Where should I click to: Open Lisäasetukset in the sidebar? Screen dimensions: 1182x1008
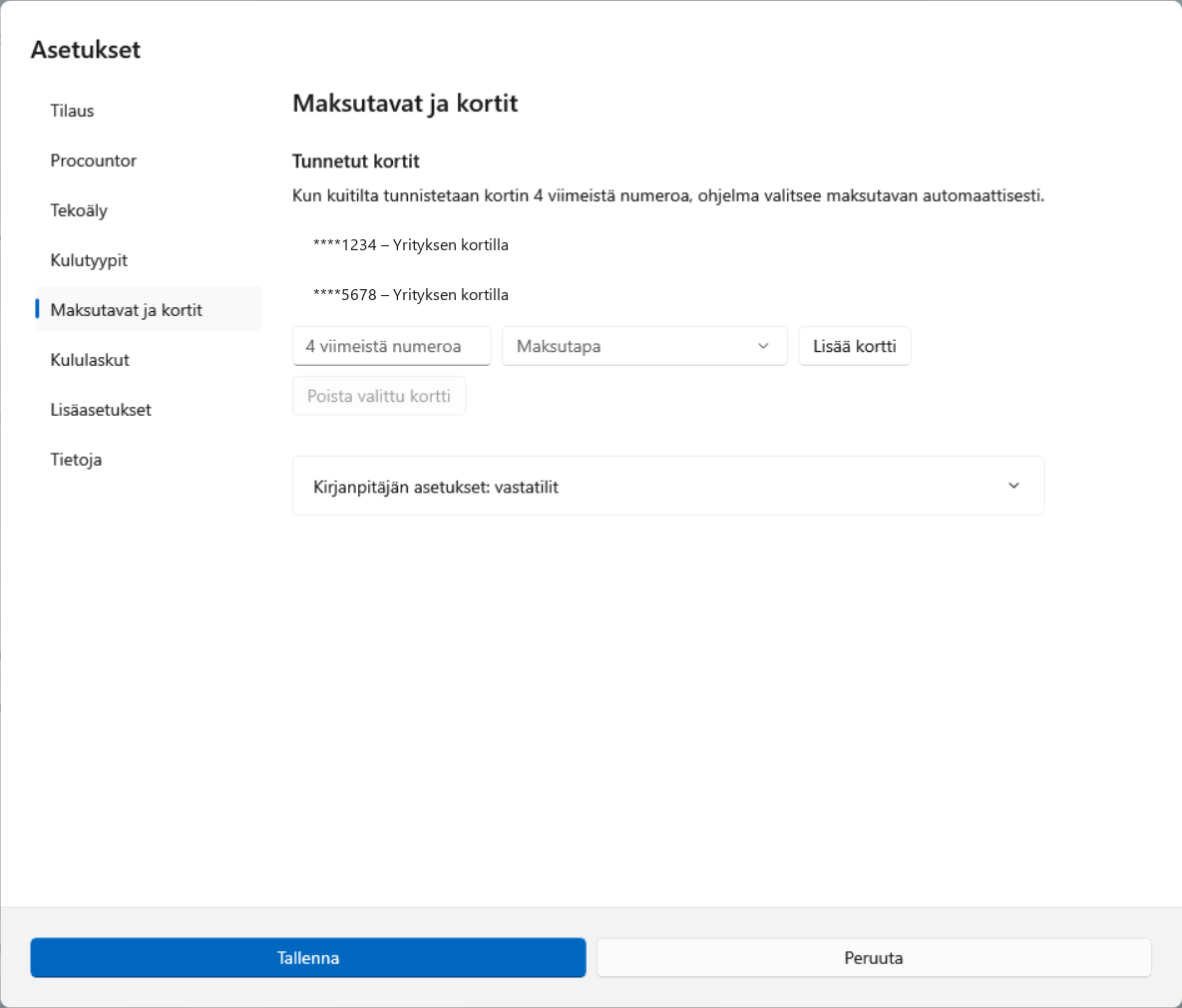(149, 409)
